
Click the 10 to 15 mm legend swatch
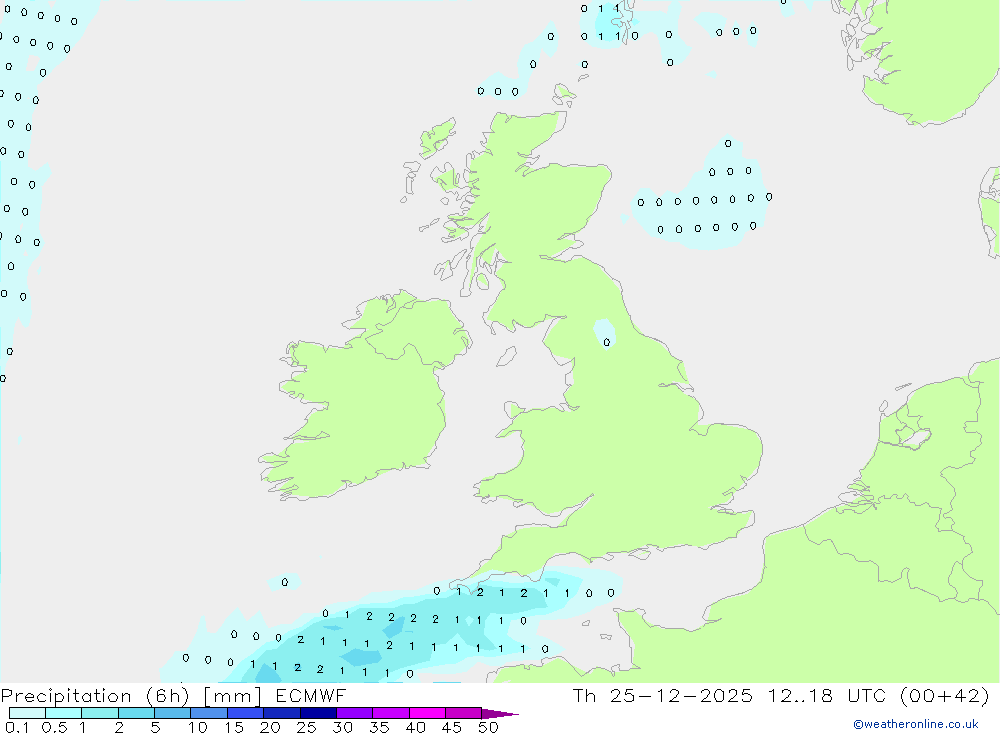pos(209,713)
